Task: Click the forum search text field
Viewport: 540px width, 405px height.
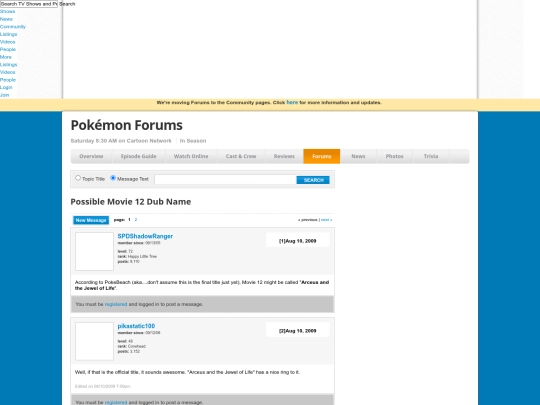Action: tap(225, 179)
